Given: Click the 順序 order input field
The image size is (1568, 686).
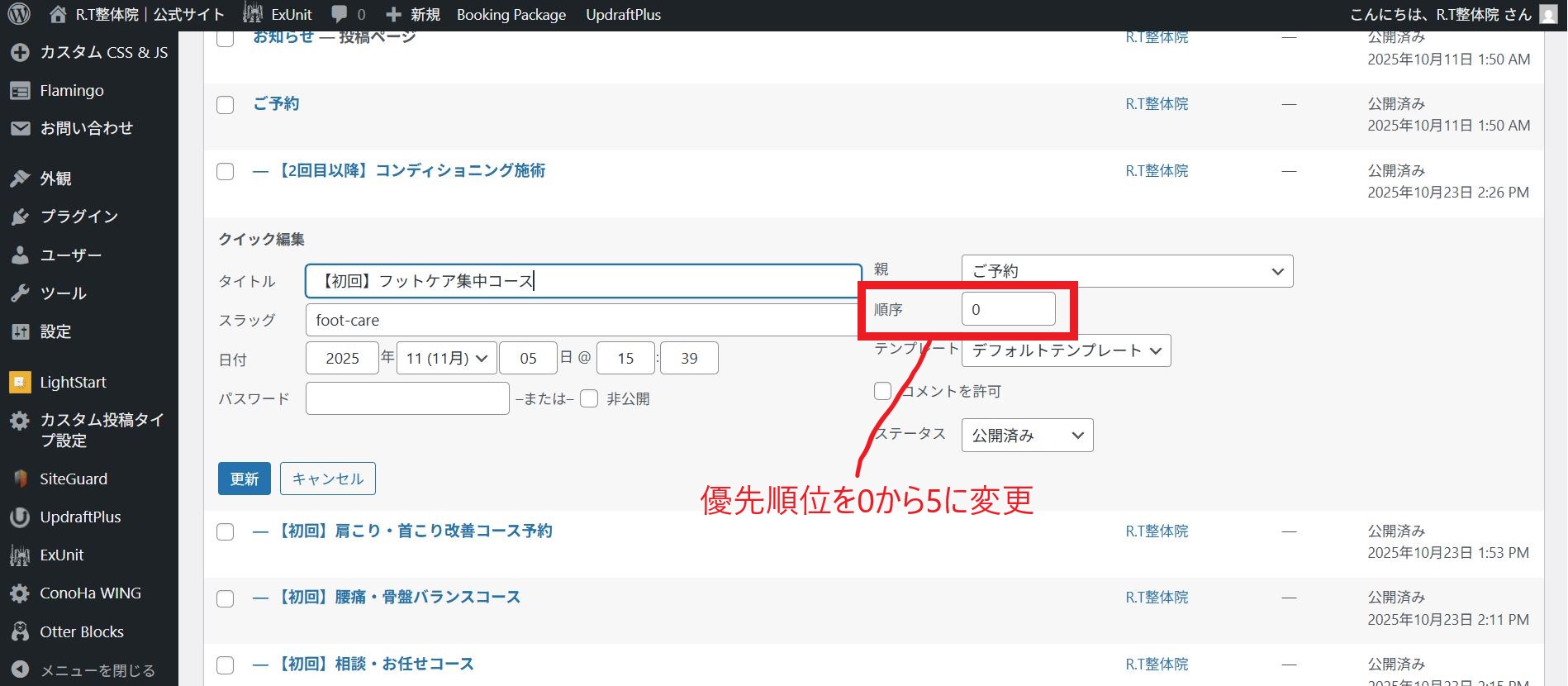Looking at the screenshot, I should tap(1008, 309).
